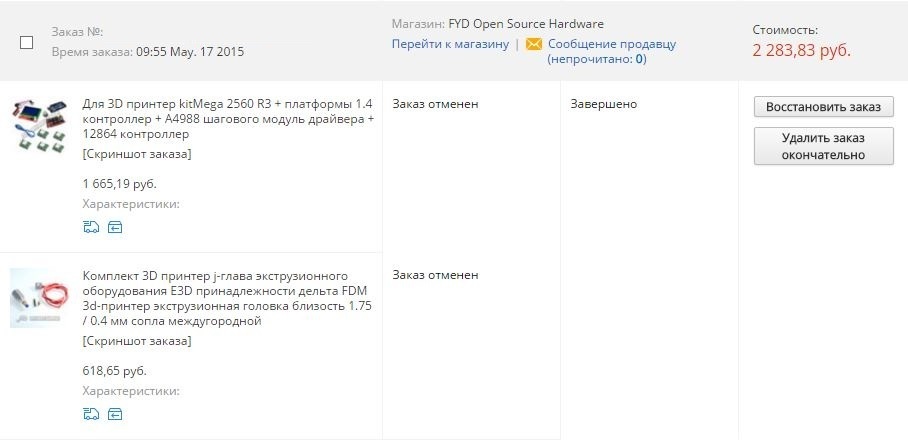View Скриншот заказа for the kitMega item
Image resolution: width=908 pixels, height=445 pixels.
[x=136, y=154]
